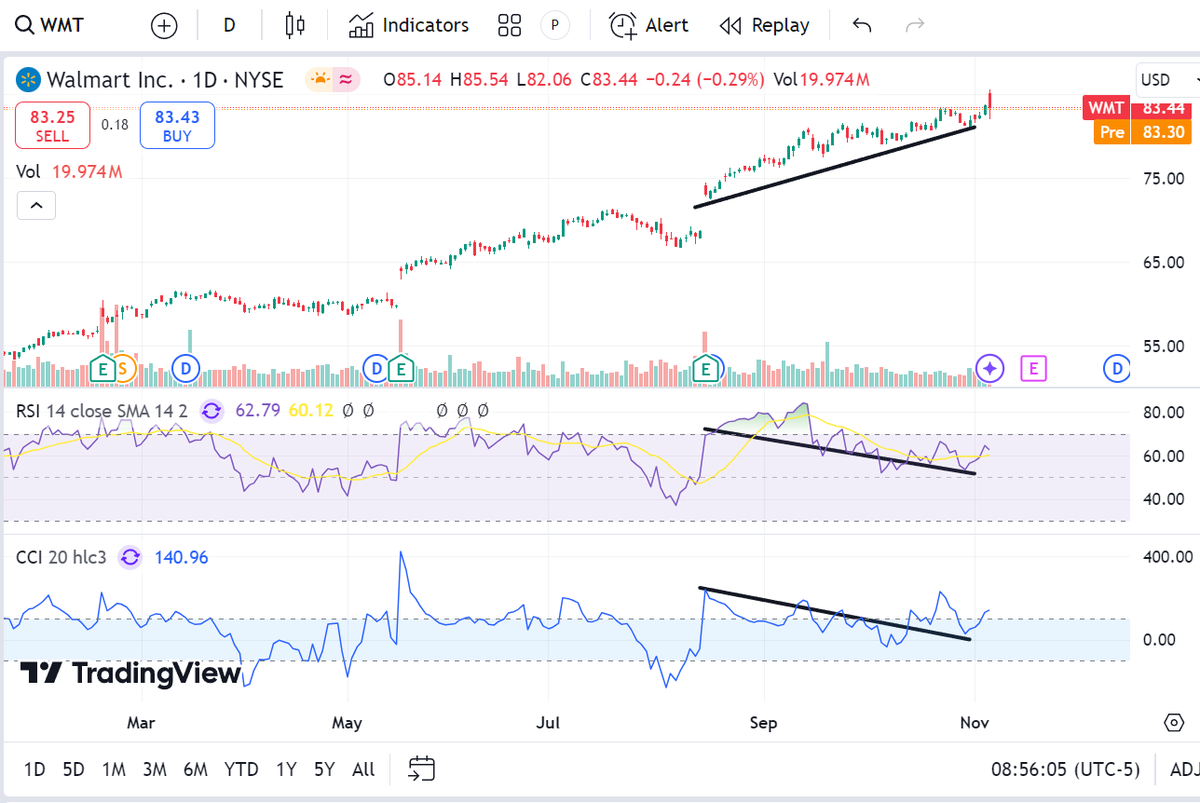Switch to the YTD timeframe
This screenshot has width=1200, height=803.
click(x=240, y=769)
